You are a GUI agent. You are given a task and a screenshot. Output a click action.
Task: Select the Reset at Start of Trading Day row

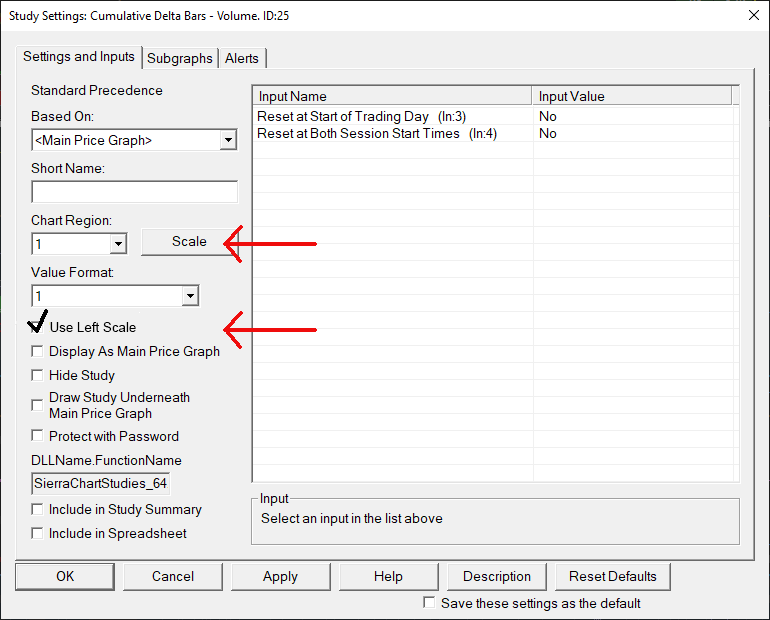click(495, 116)
